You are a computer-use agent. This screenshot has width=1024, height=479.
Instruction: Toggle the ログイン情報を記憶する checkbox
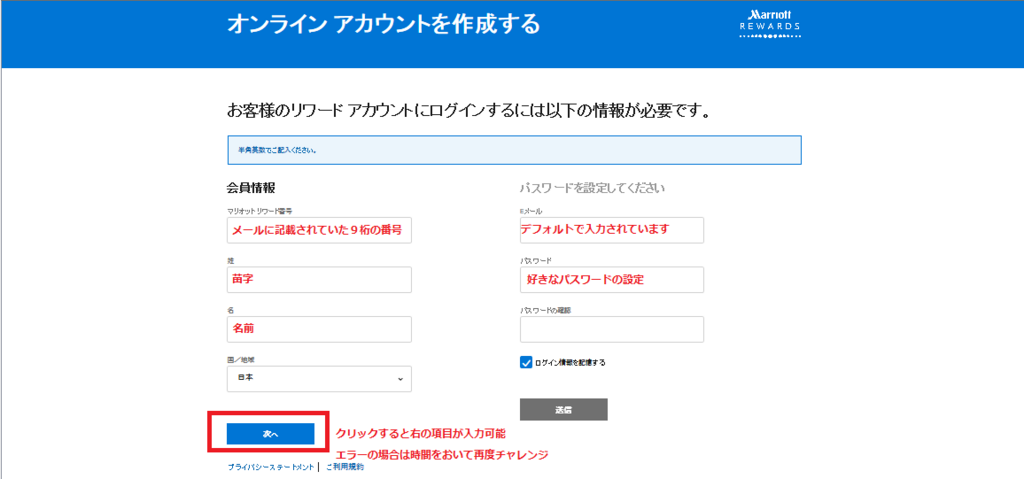(526, 363)
